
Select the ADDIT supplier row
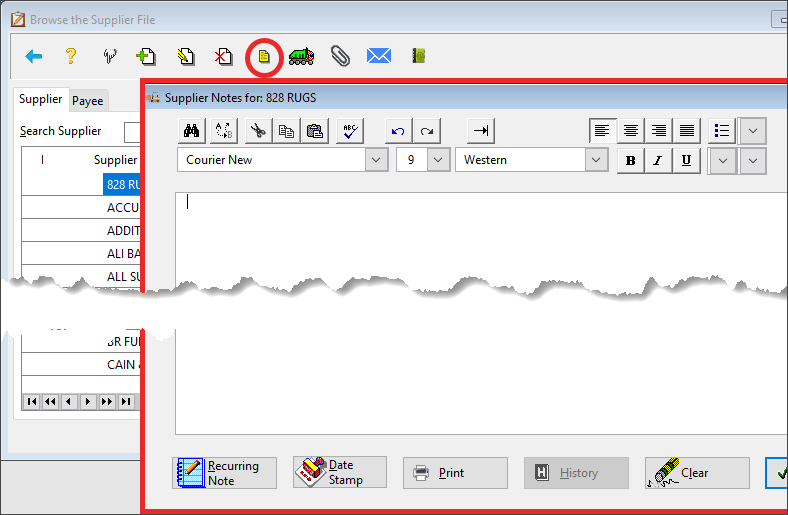81,231
